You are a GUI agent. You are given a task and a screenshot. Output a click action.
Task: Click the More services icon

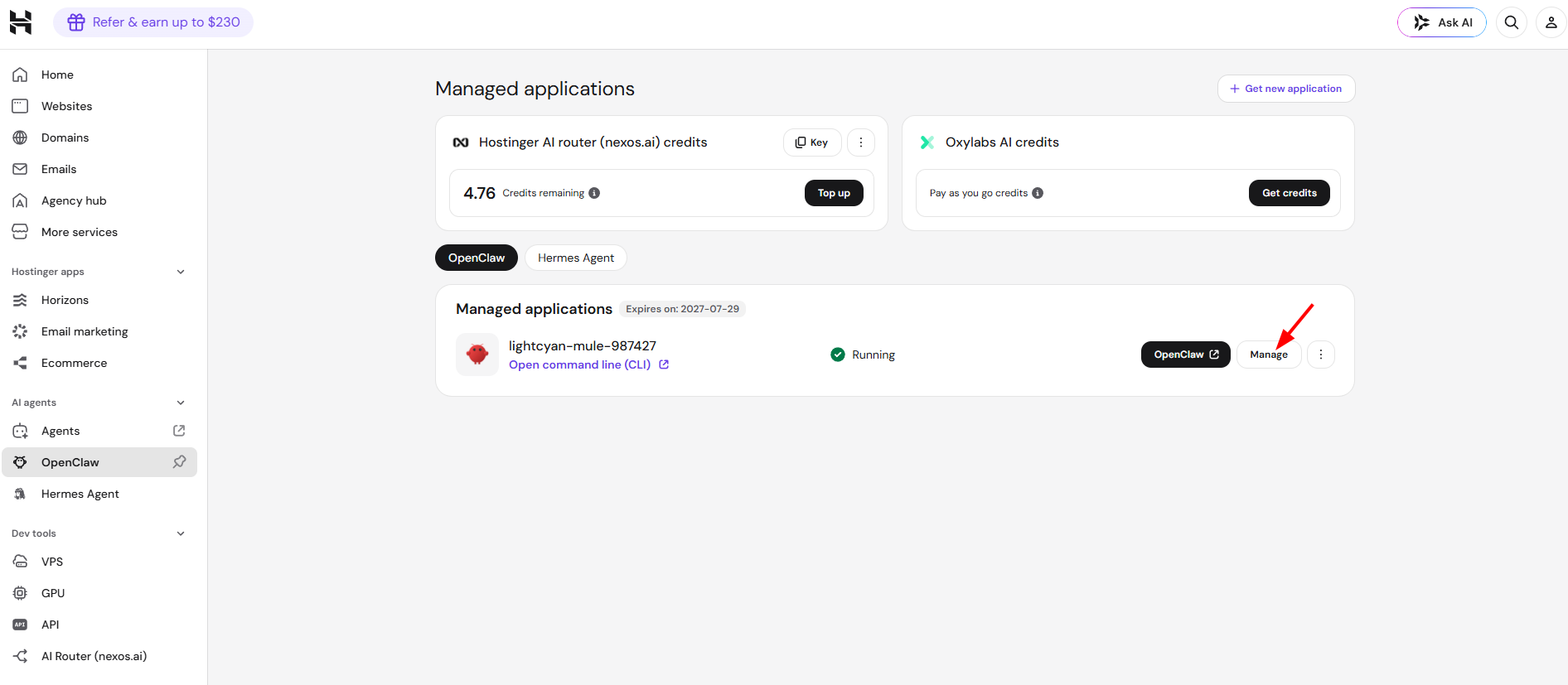point(21,232)
